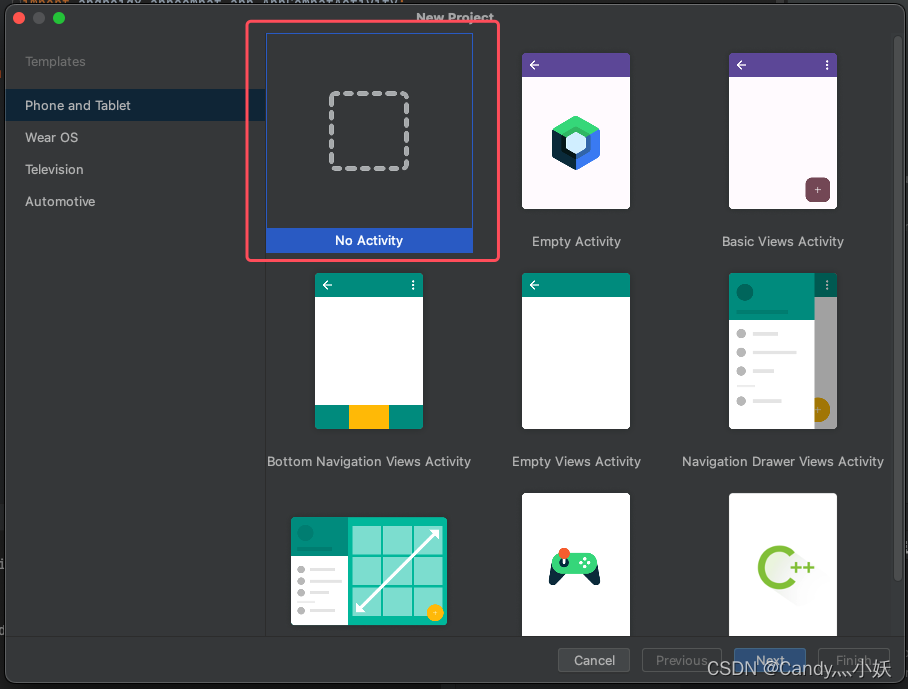Select the Game Activity template with controller icon

576,565
